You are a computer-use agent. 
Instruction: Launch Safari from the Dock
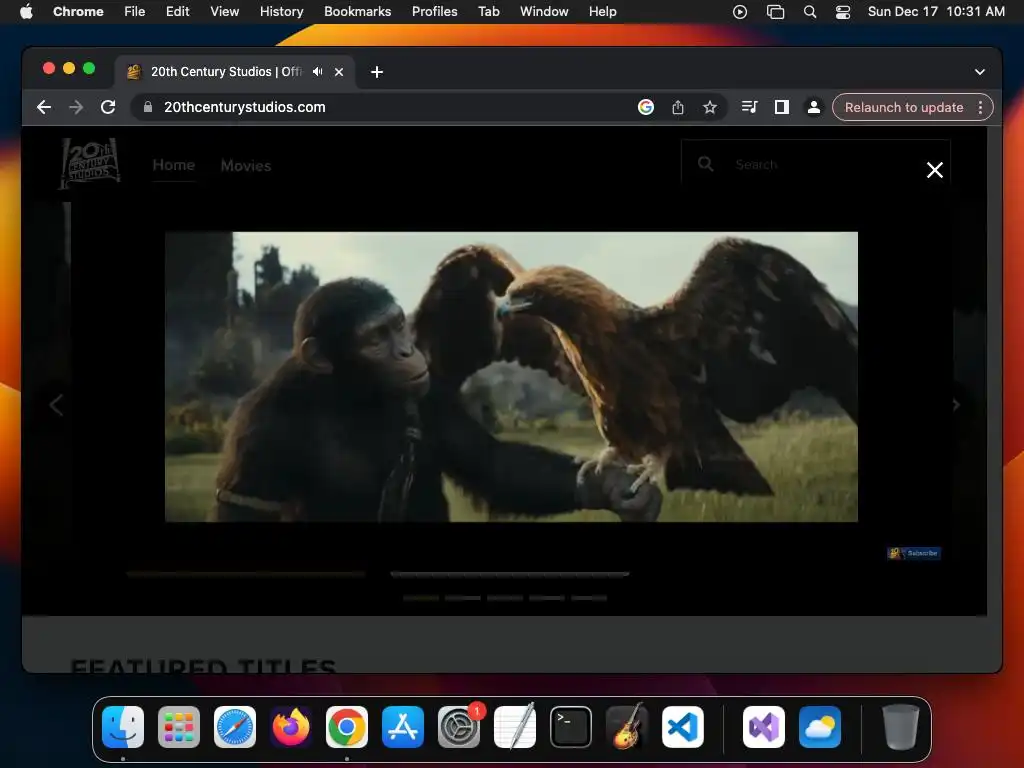[x=235, y=727]
